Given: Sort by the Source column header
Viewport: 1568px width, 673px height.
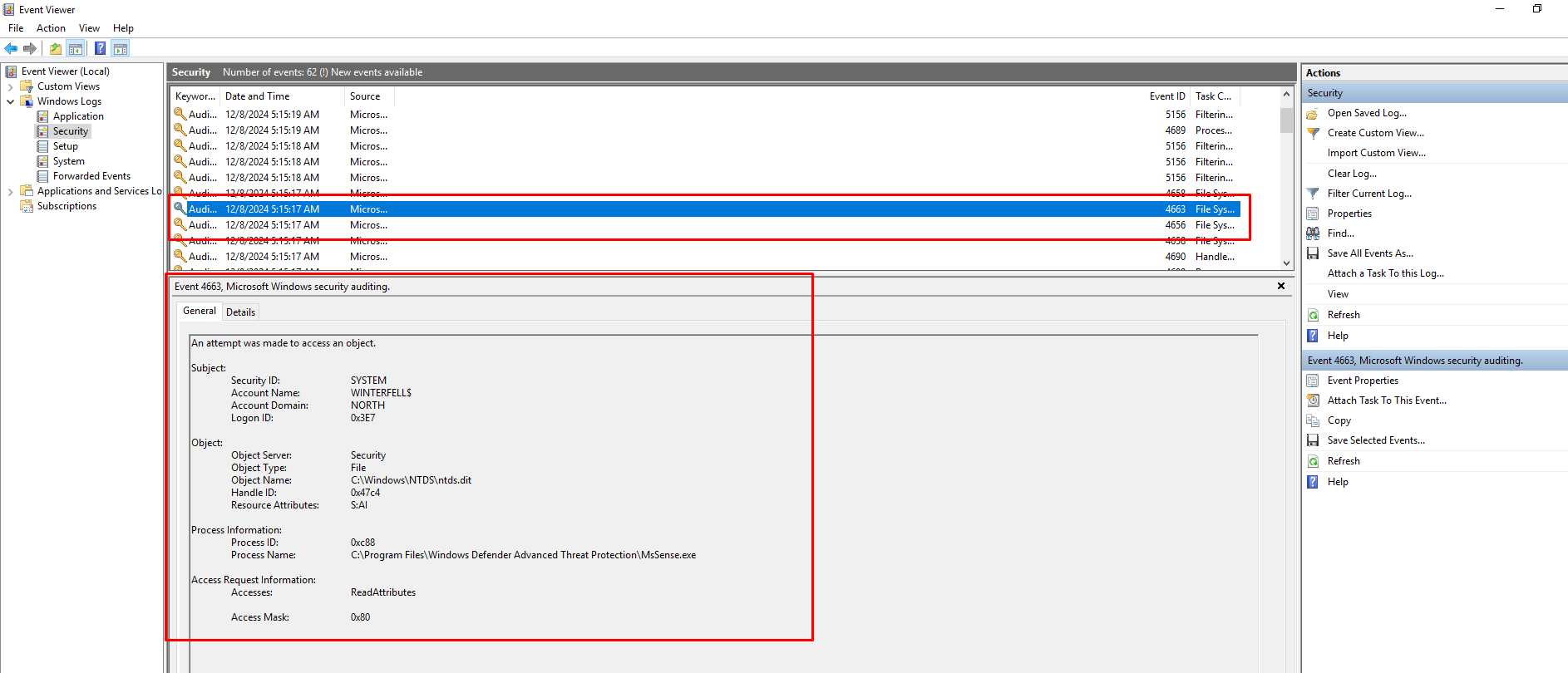Looking at the screenshot, I should 369,96.
